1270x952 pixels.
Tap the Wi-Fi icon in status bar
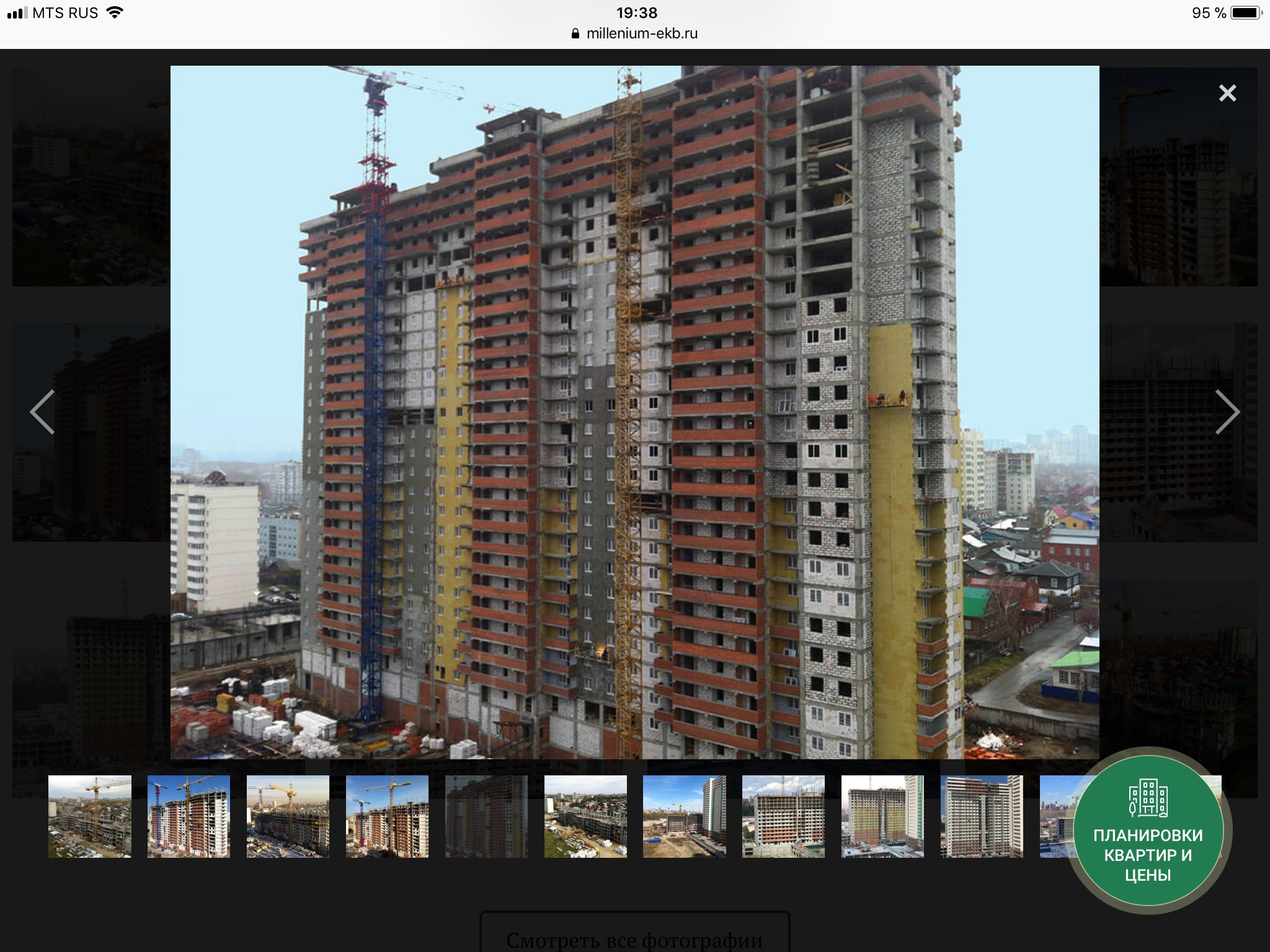click(x=115, y=12)
